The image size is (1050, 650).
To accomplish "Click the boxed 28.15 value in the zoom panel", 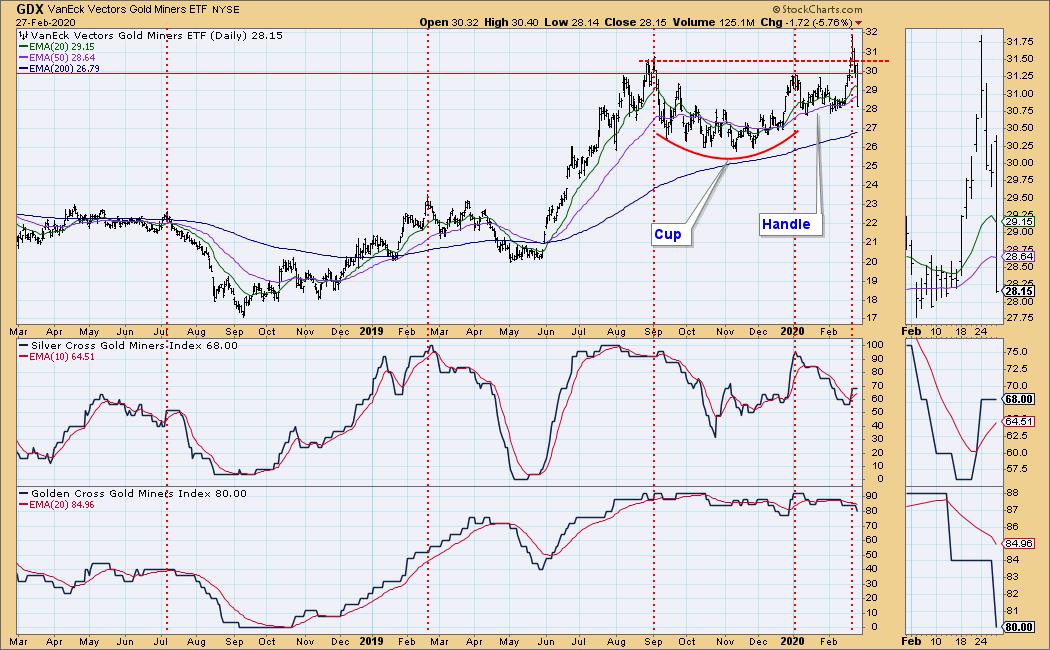I will point(1019,291).
